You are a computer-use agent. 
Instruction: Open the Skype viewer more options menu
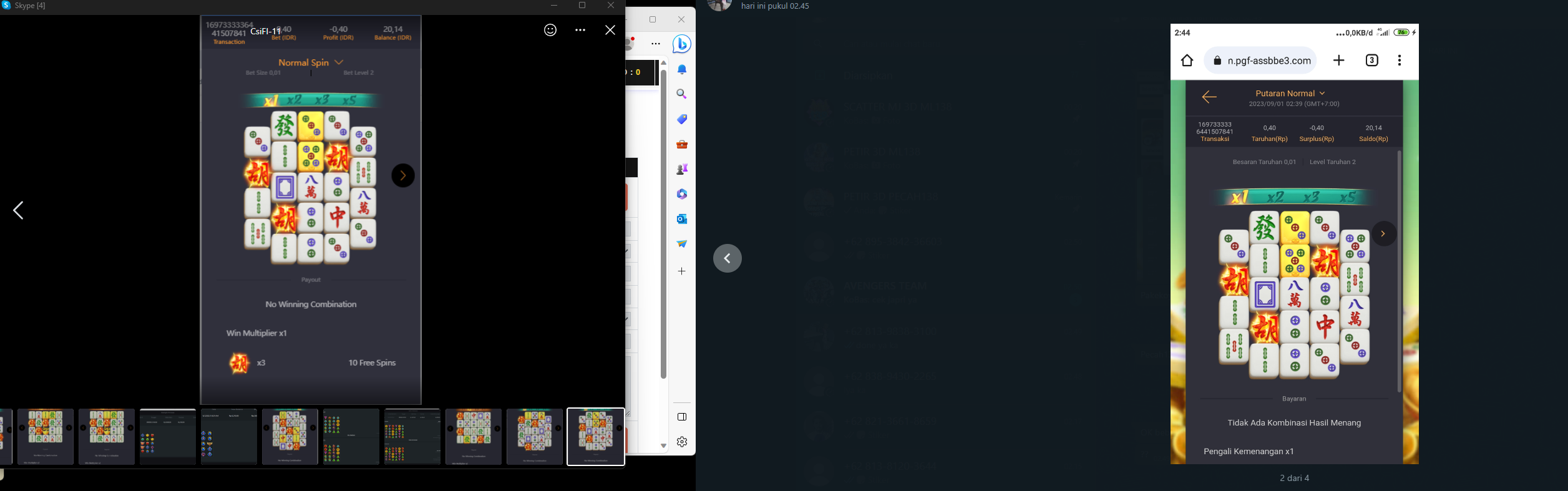click(x=580, y=30)
